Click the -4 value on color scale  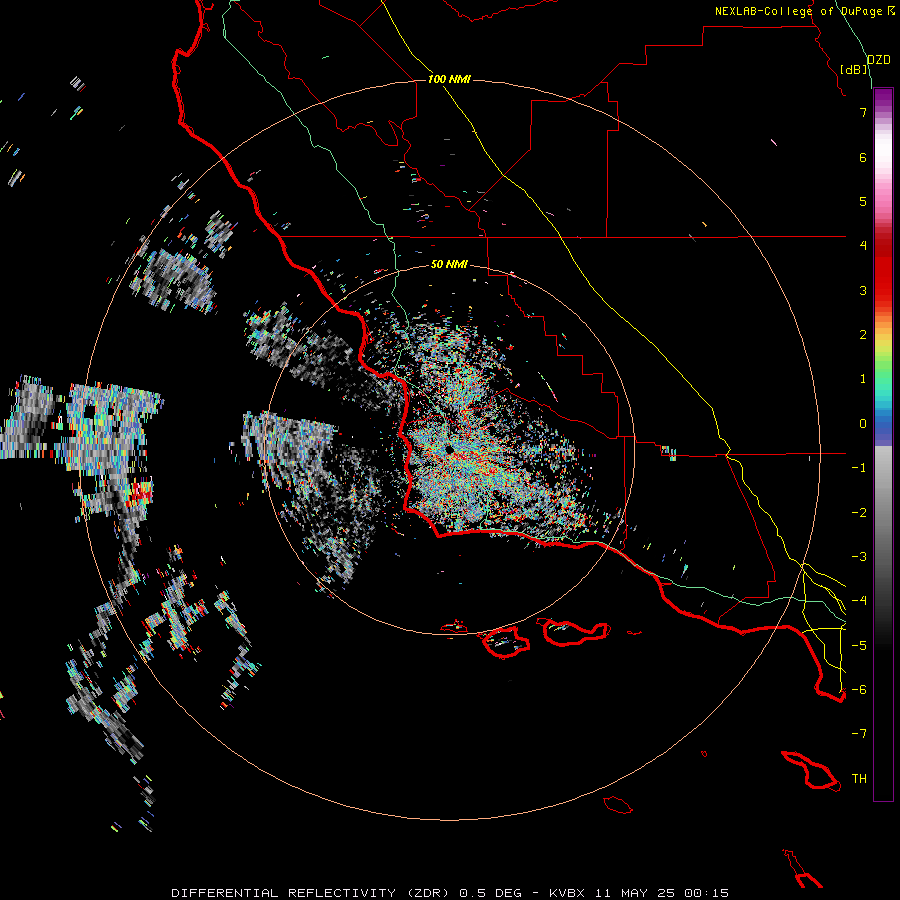click(859, 601)
